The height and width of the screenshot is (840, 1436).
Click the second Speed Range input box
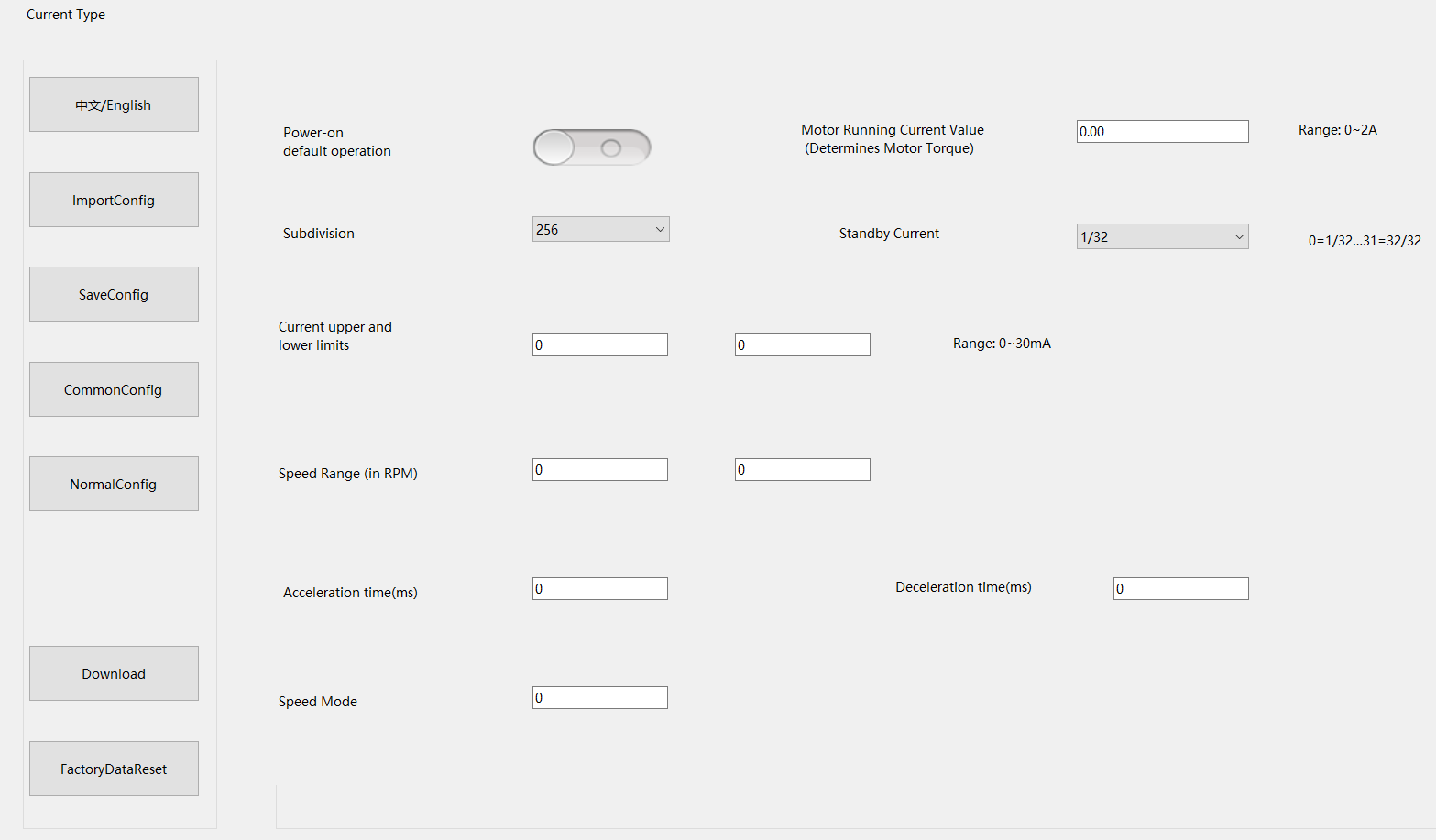coord(802,469)
